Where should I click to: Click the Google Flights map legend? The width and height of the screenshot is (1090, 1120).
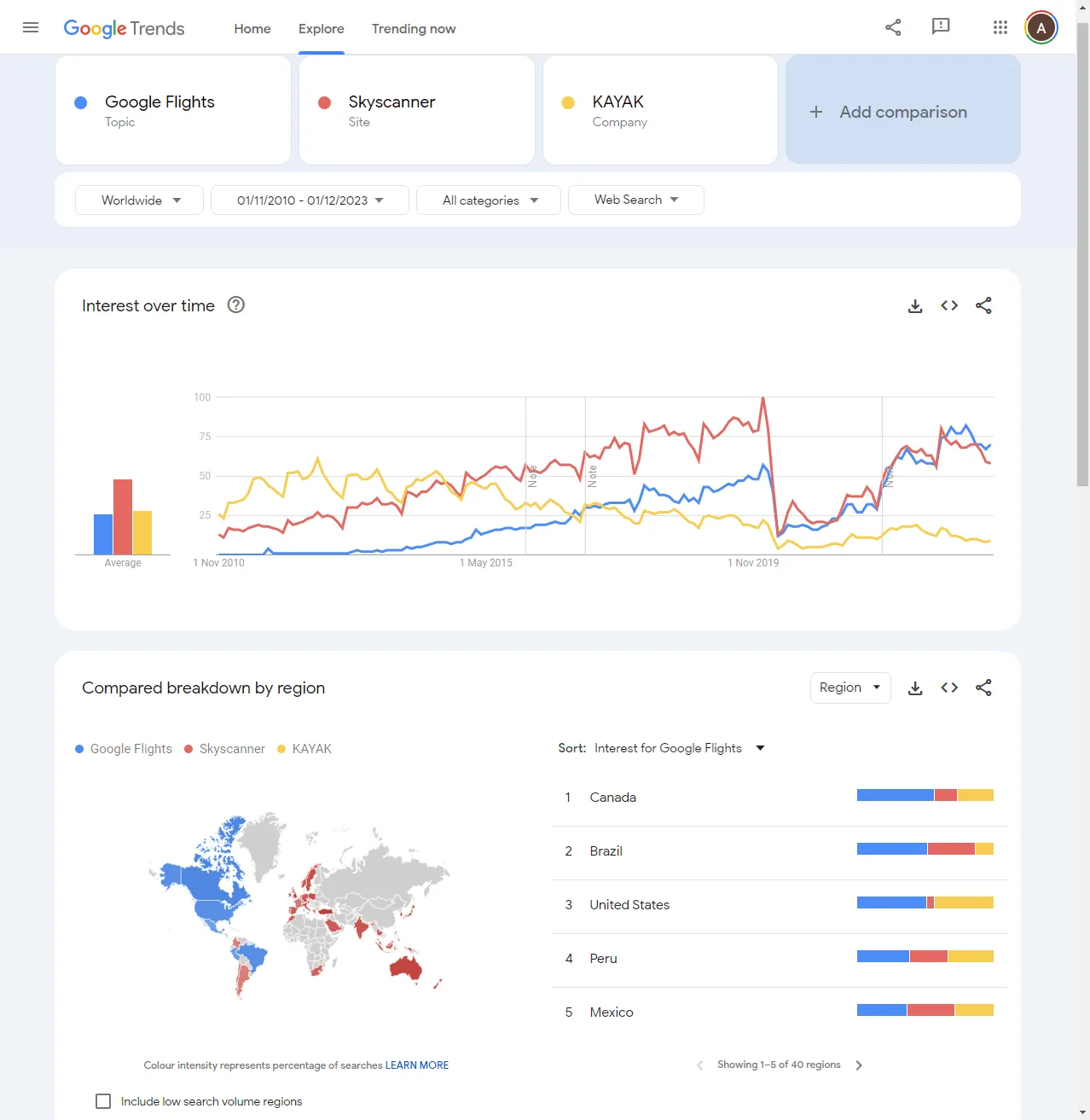[x=124, y=749]
